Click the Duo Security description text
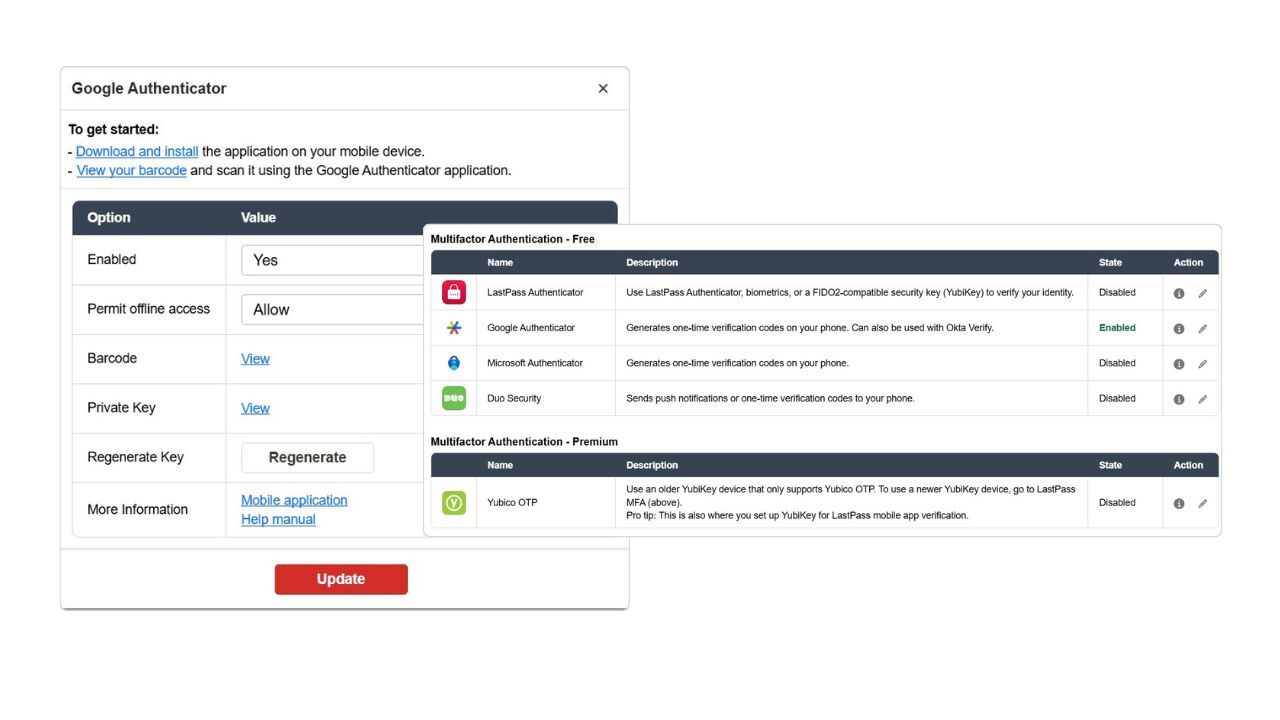The height and width of the screenshot is (720, 1280). (770, 398)
